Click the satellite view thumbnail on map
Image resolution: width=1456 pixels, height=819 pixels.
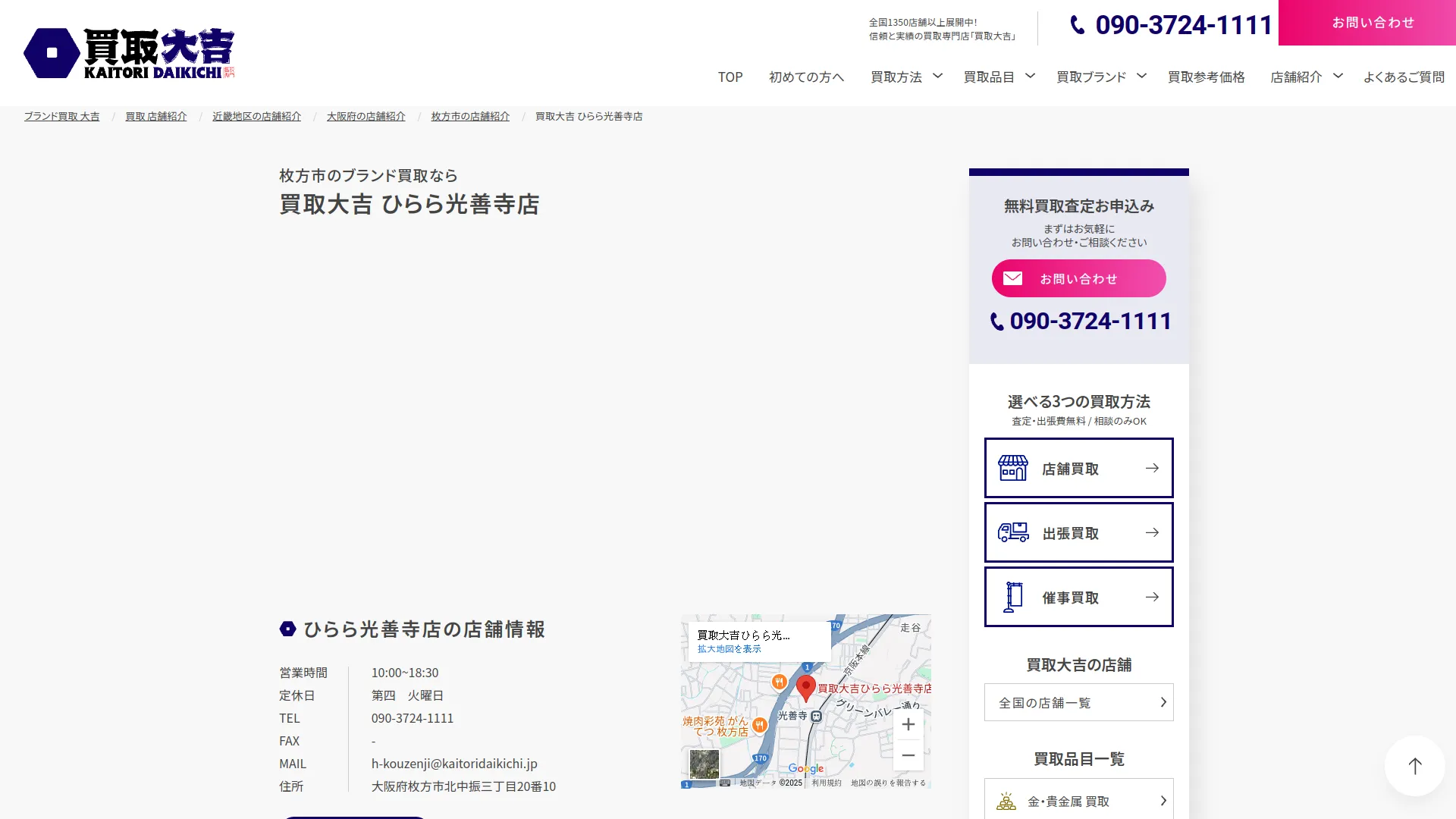(704, 764)
